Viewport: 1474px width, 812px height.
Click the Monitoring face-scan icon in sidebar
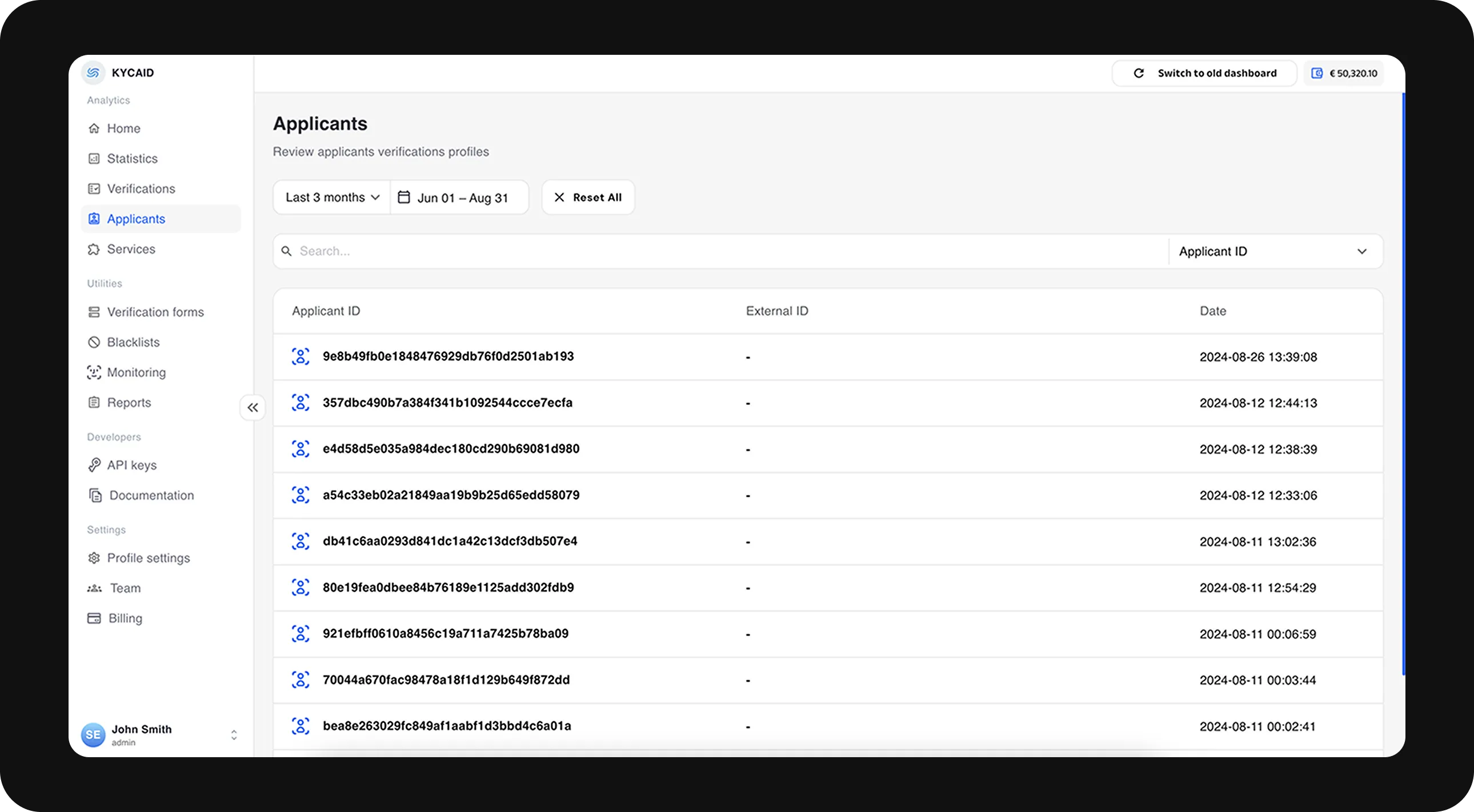pyautogui.click(x=94, y=372)
